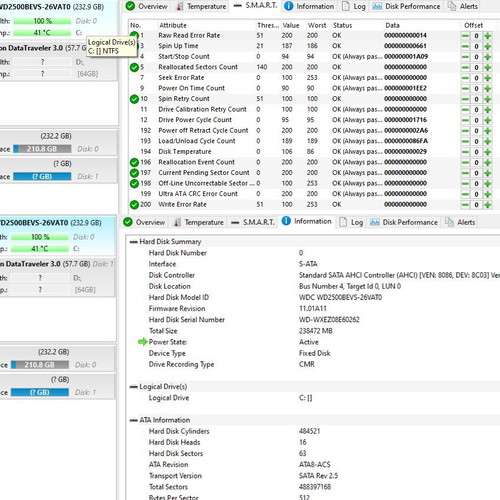Open Alerts tab above the SMART table

coord(463,6)
